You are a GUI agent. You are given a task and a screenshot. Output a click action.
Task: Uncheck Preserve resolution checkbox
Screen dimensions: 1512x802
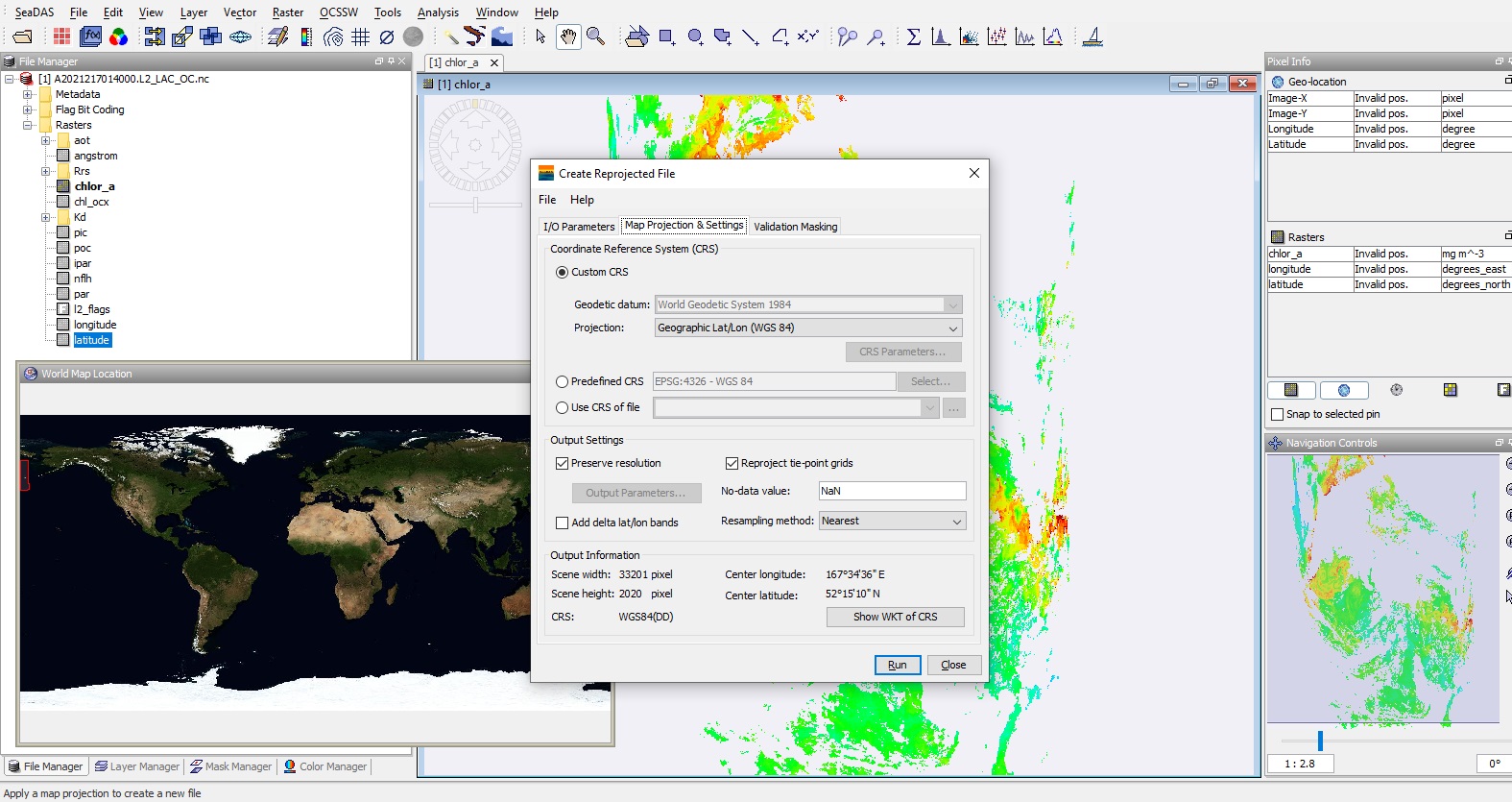563,463
